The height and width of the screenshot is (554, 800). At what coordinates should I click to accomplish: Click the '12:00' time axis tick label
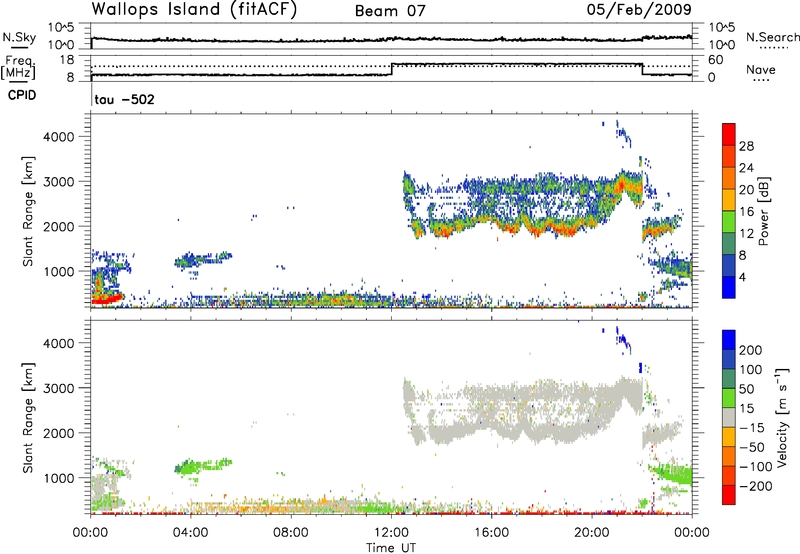pos(391,533)
